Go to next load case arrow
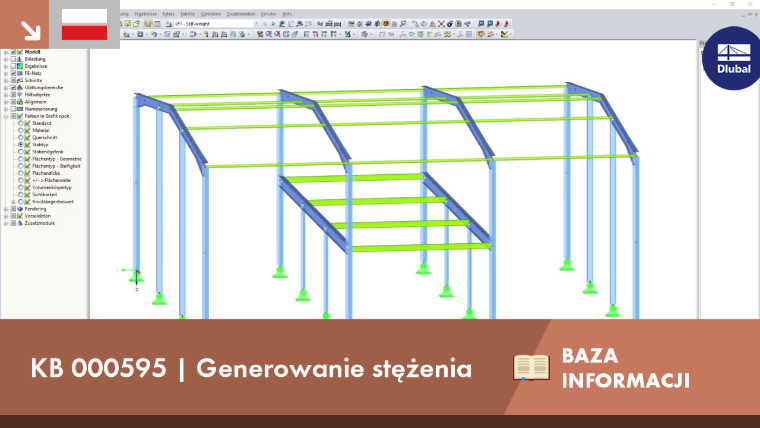Viewport: 760px width, 428px height. pos(273,24)
